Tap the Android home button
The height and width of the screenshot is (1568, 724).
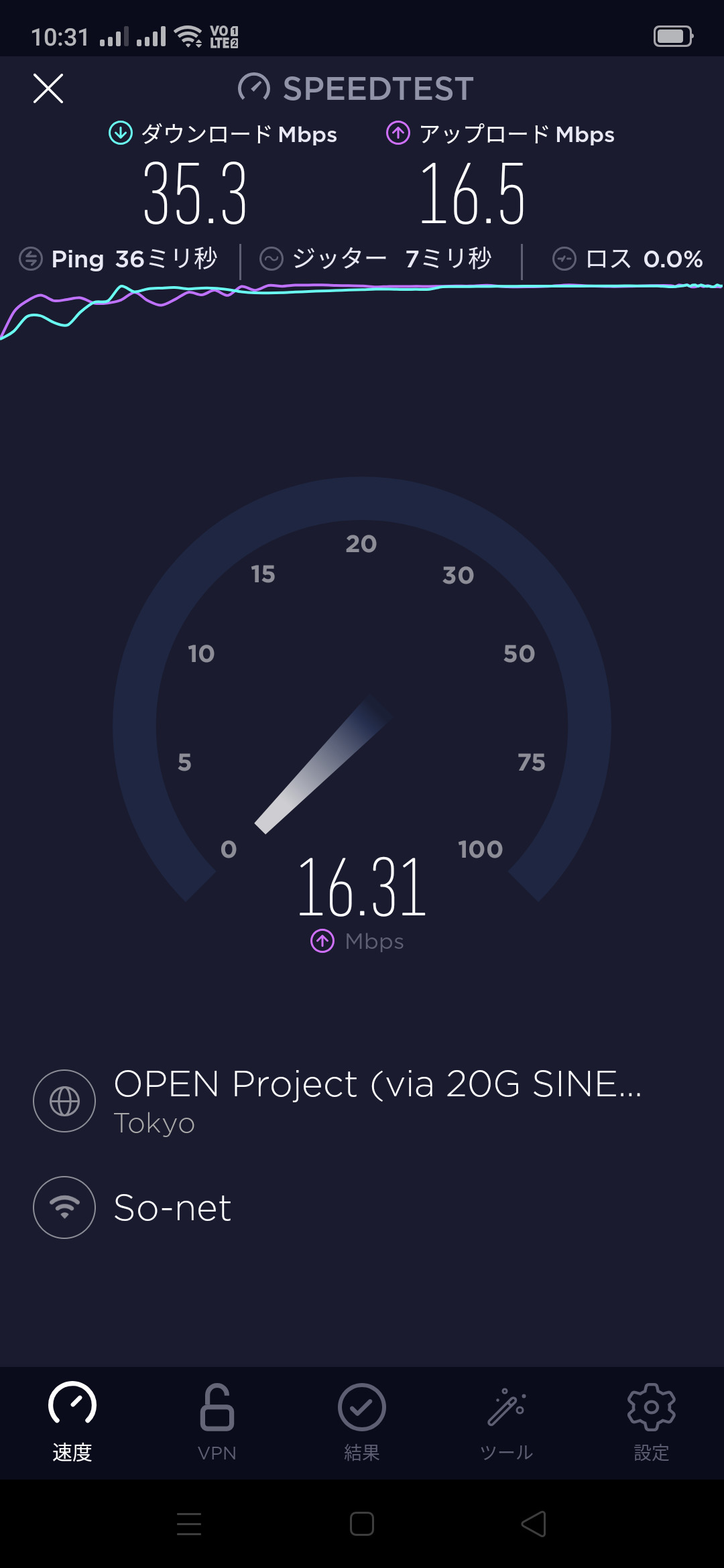[362, 1524]
